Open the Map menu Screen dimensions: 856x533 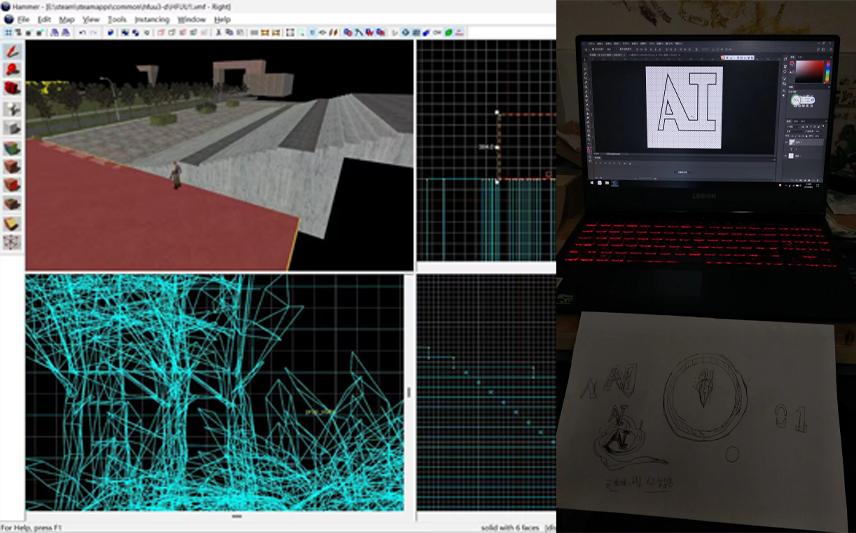[x=67, y=19]
